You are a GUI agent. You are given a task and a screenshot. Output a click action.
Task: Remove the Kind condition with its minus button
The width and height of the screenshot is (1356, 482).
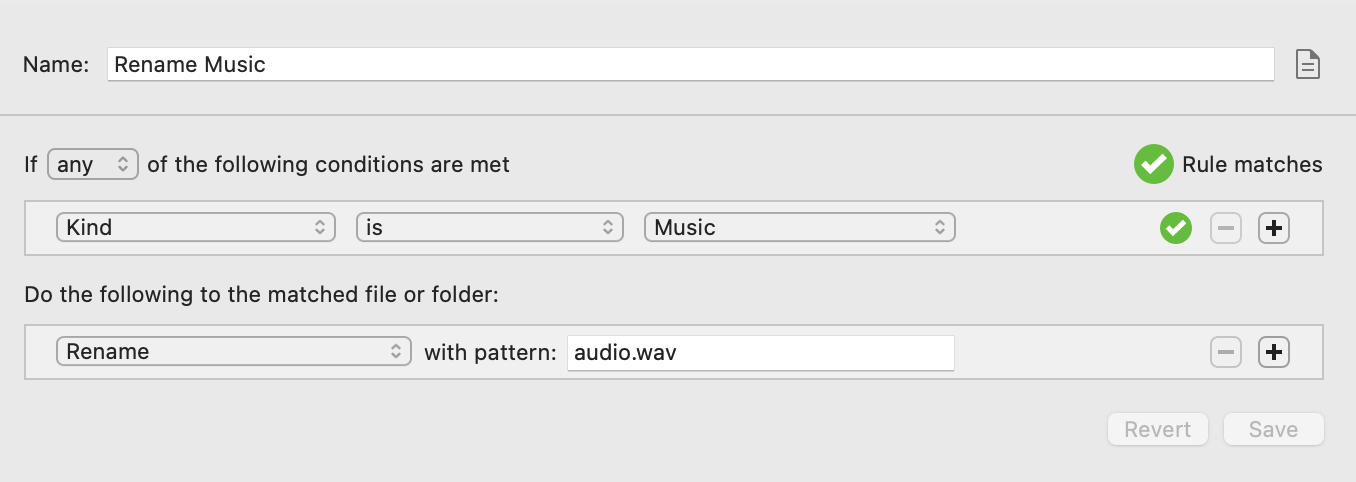(x=1226, y=228)
